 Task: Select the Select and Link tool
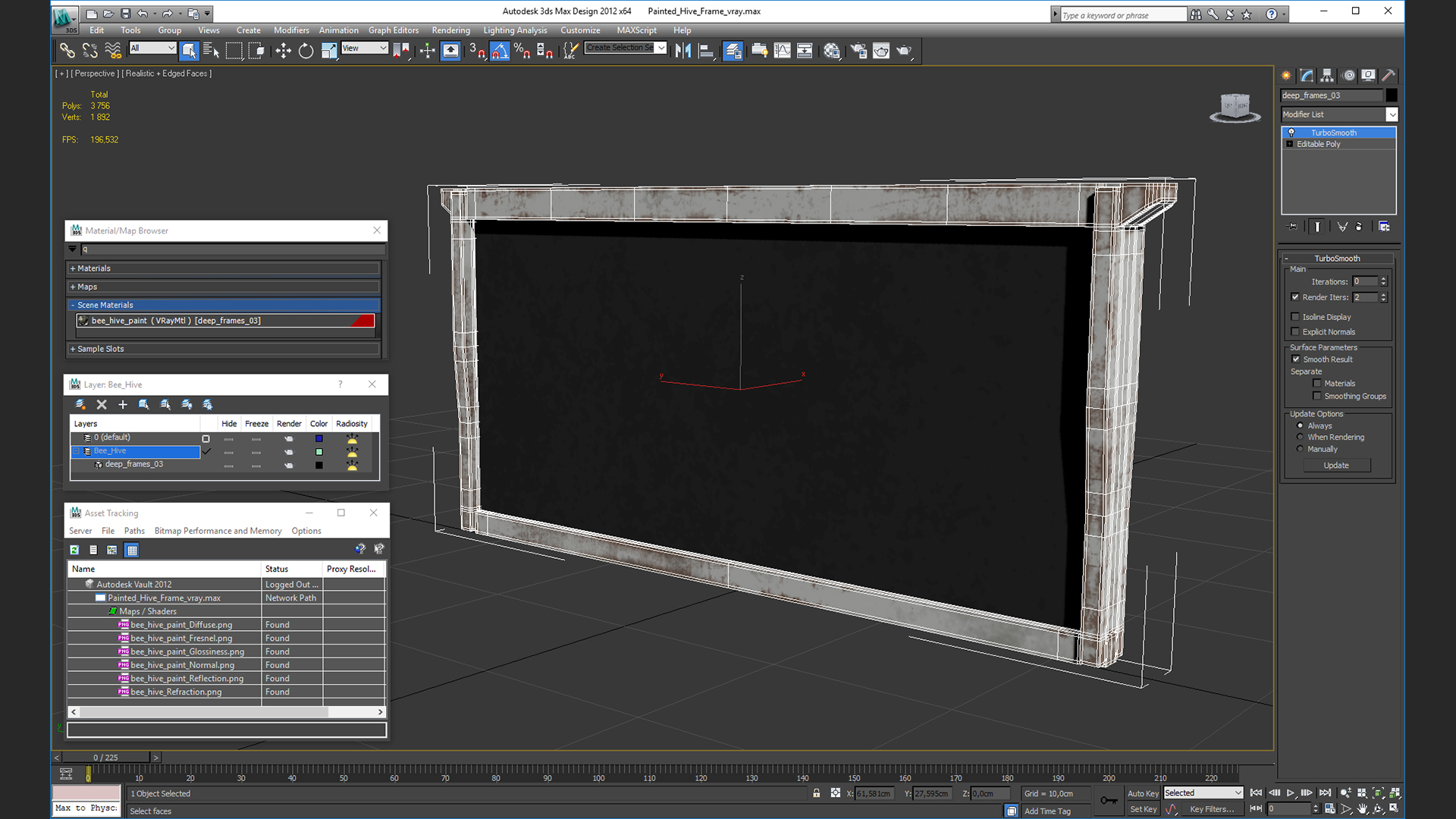pyautogui.click(x=67, y=51)
